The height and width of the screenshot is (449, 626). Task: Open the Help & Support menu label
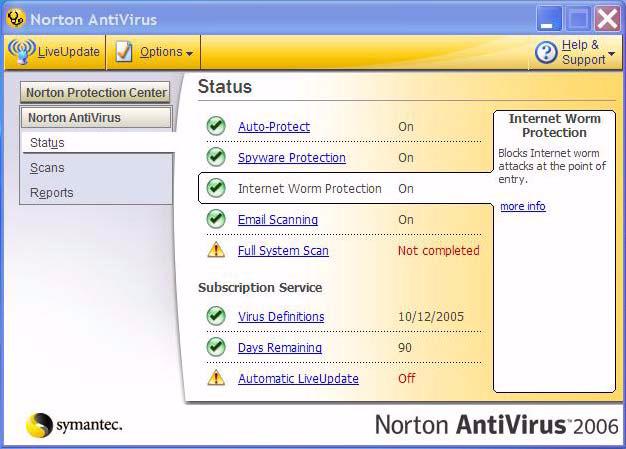point(583,52)
